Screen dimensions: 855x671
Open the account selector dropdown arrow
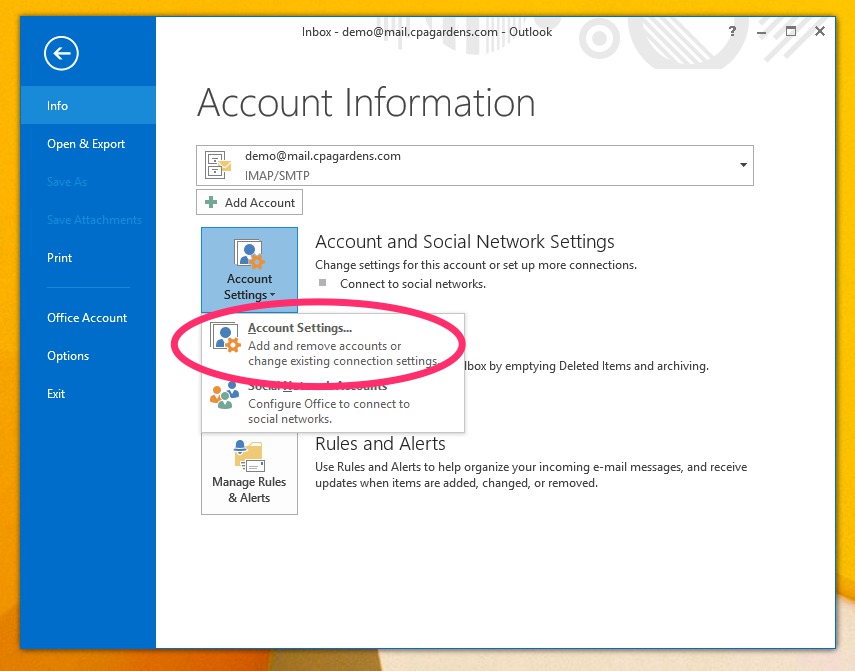(743, 165)
